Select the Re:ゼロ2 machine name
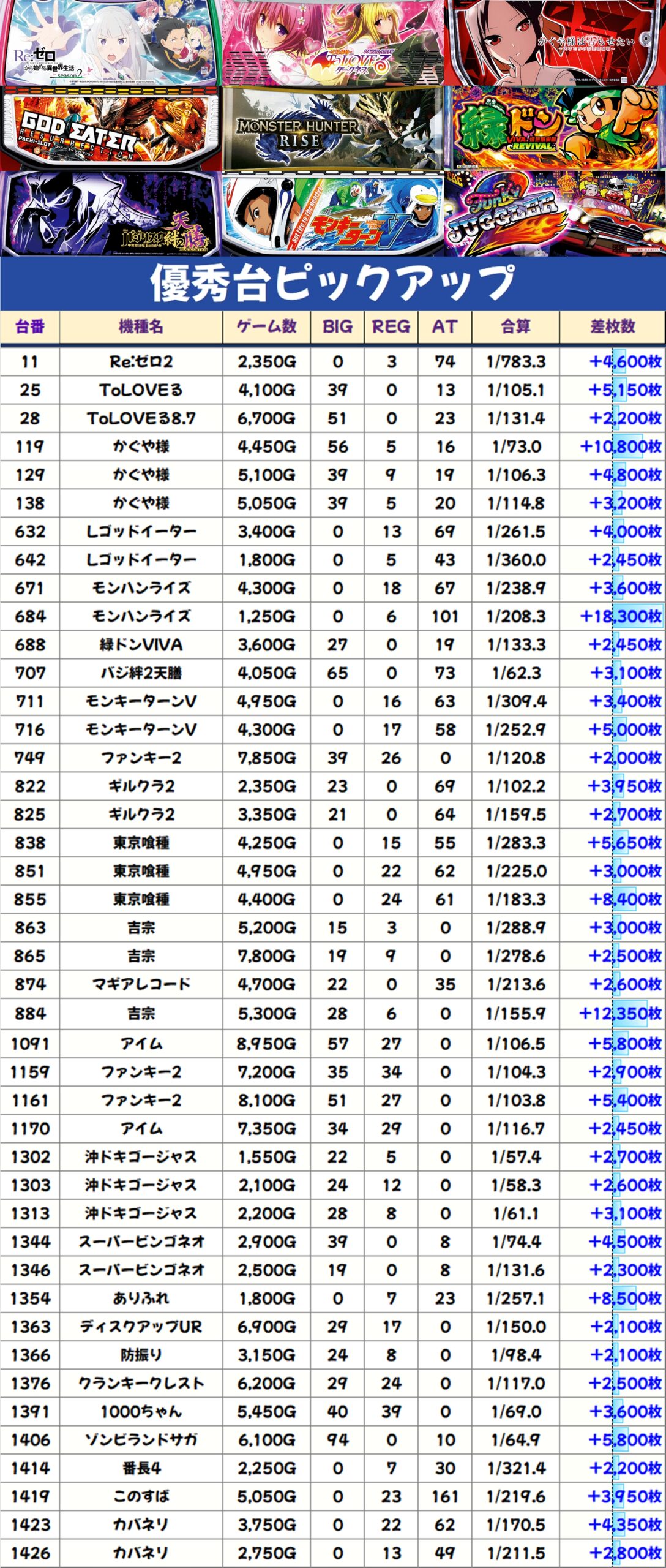Screen dimensions: 666x1568 141,362
